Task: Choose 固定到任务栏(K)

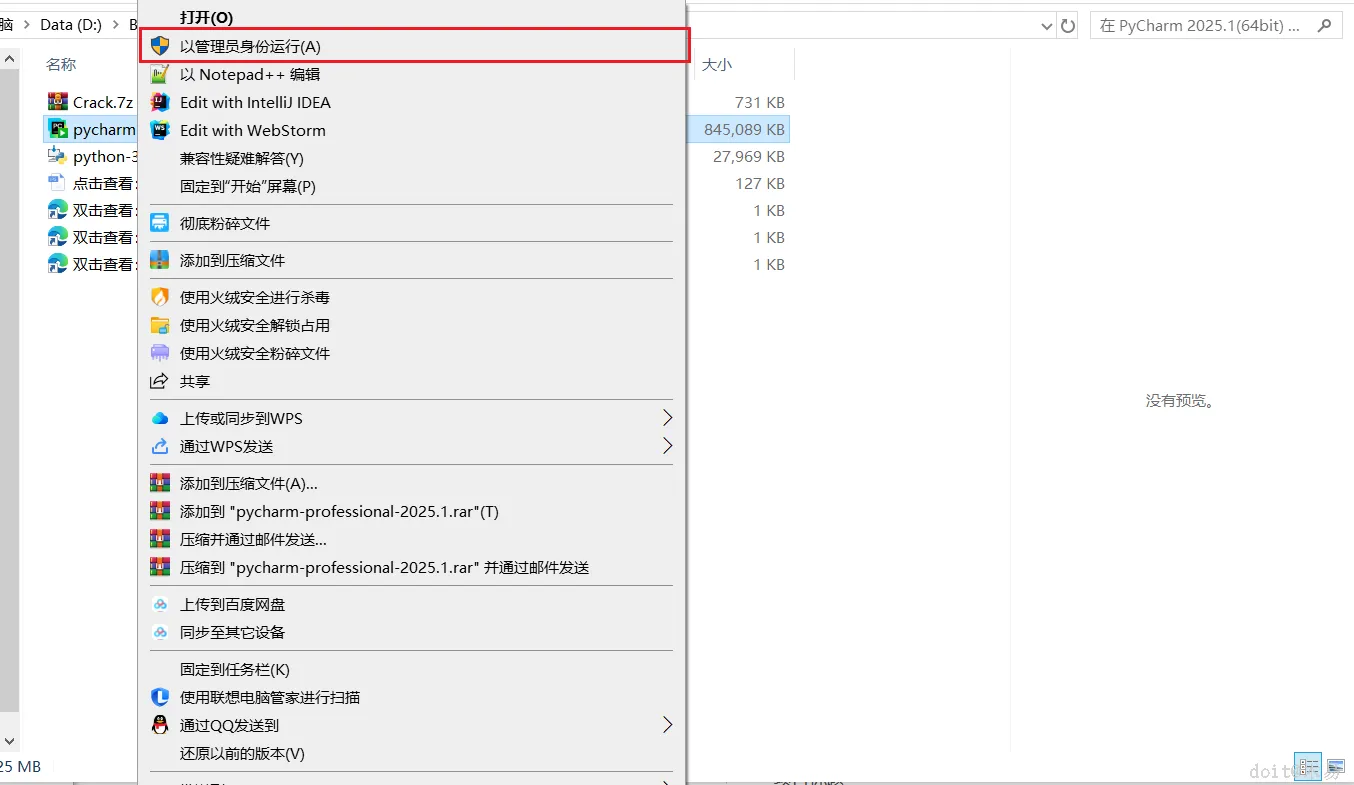Action: point(412,669)
